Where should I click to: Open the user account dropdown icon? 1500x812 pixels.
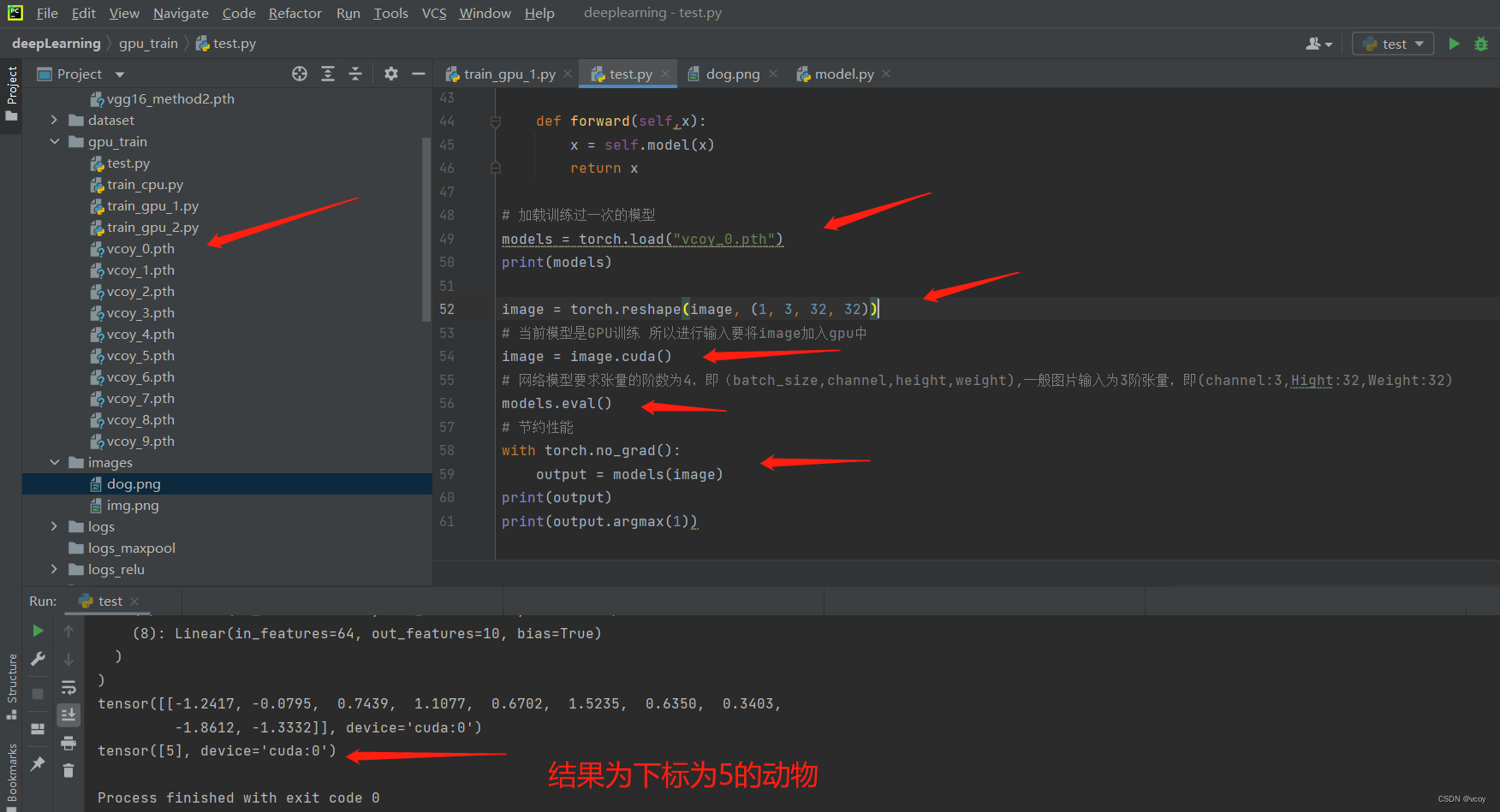click(1318, 44)
